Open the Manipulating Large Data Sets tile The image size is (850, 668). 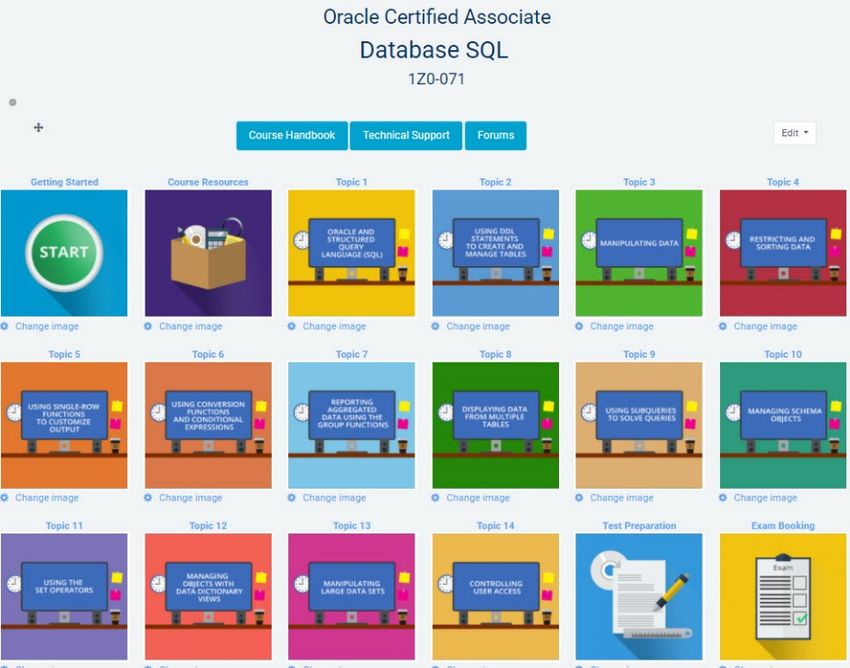click(x=352, y=596)
